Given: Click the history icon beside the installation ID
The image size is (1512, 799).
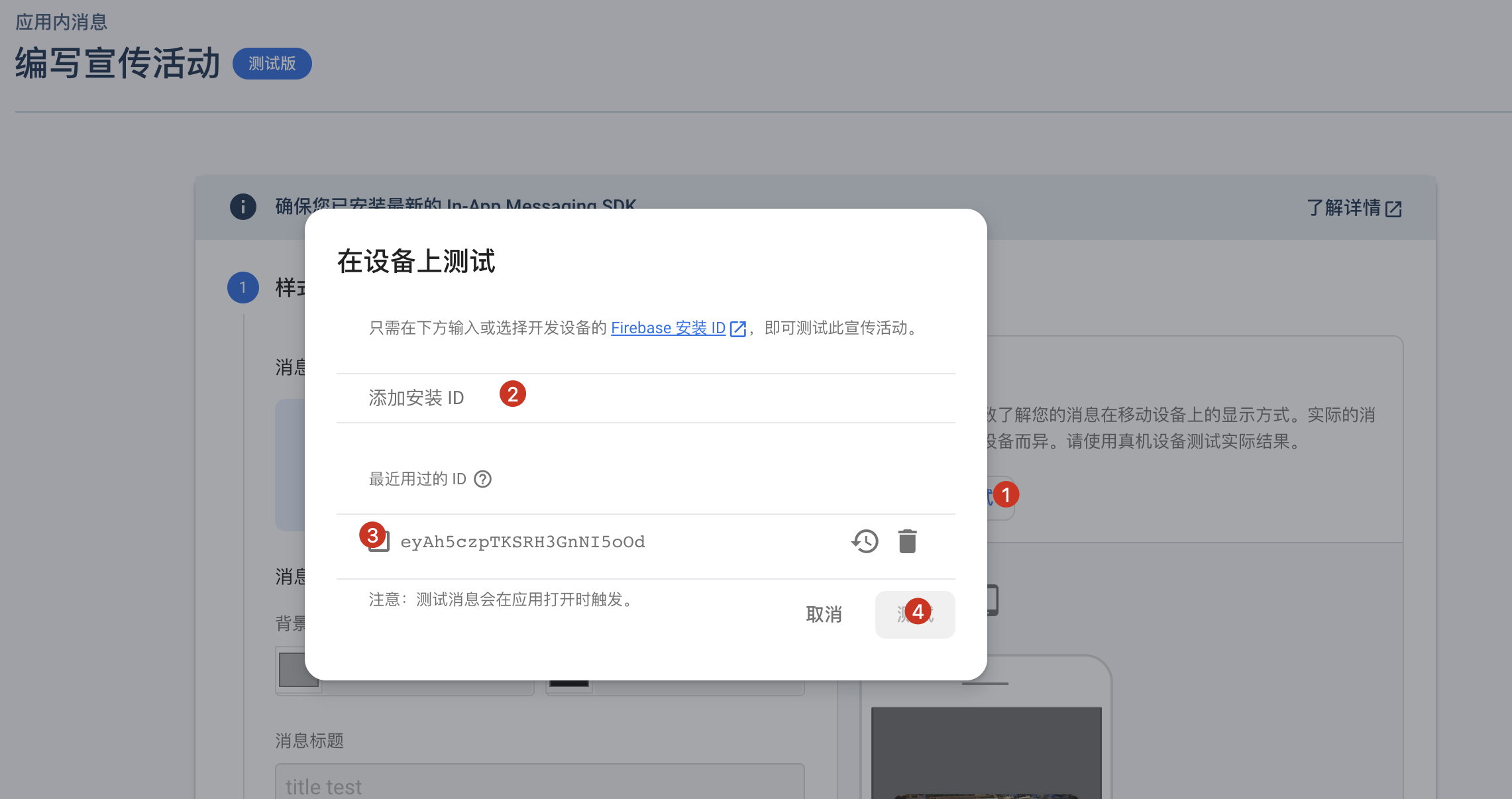Looking at the screenshot, I should pyautogui.click(x=865, y=541).
